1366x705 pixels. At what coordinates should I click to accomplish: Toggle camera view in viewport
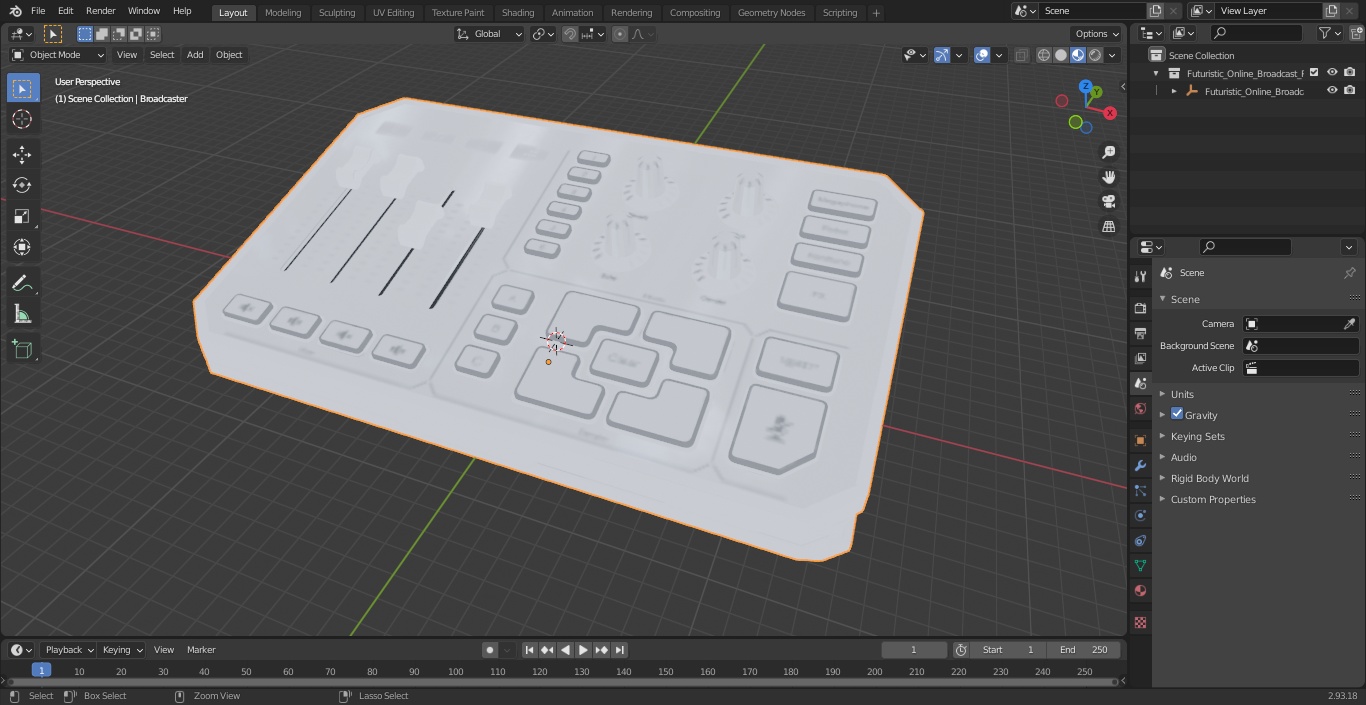1108,202
